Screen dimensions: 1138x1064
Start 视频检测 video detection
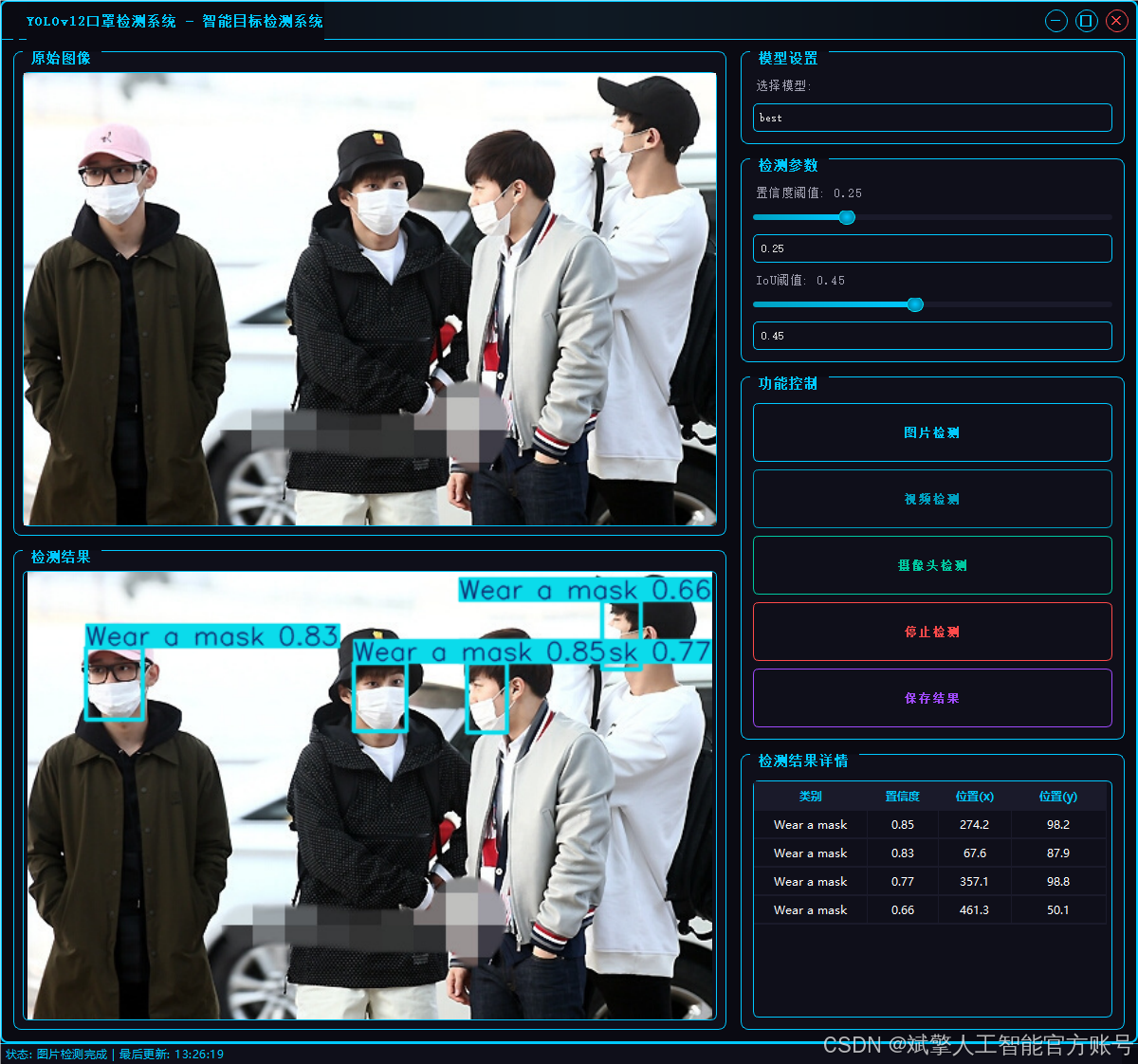point(932,499)
